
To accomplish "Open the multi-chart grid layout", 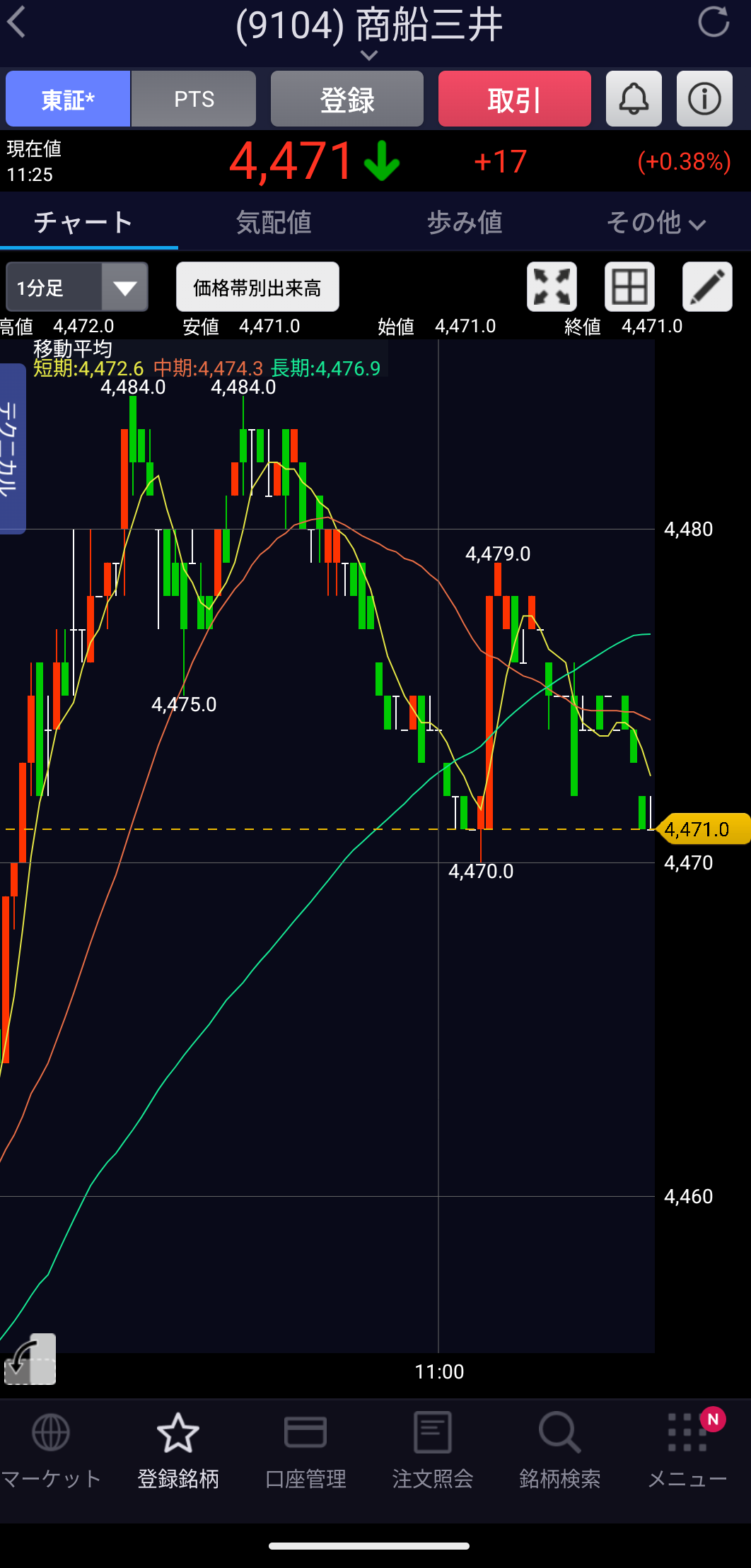I will click(629, 287).
